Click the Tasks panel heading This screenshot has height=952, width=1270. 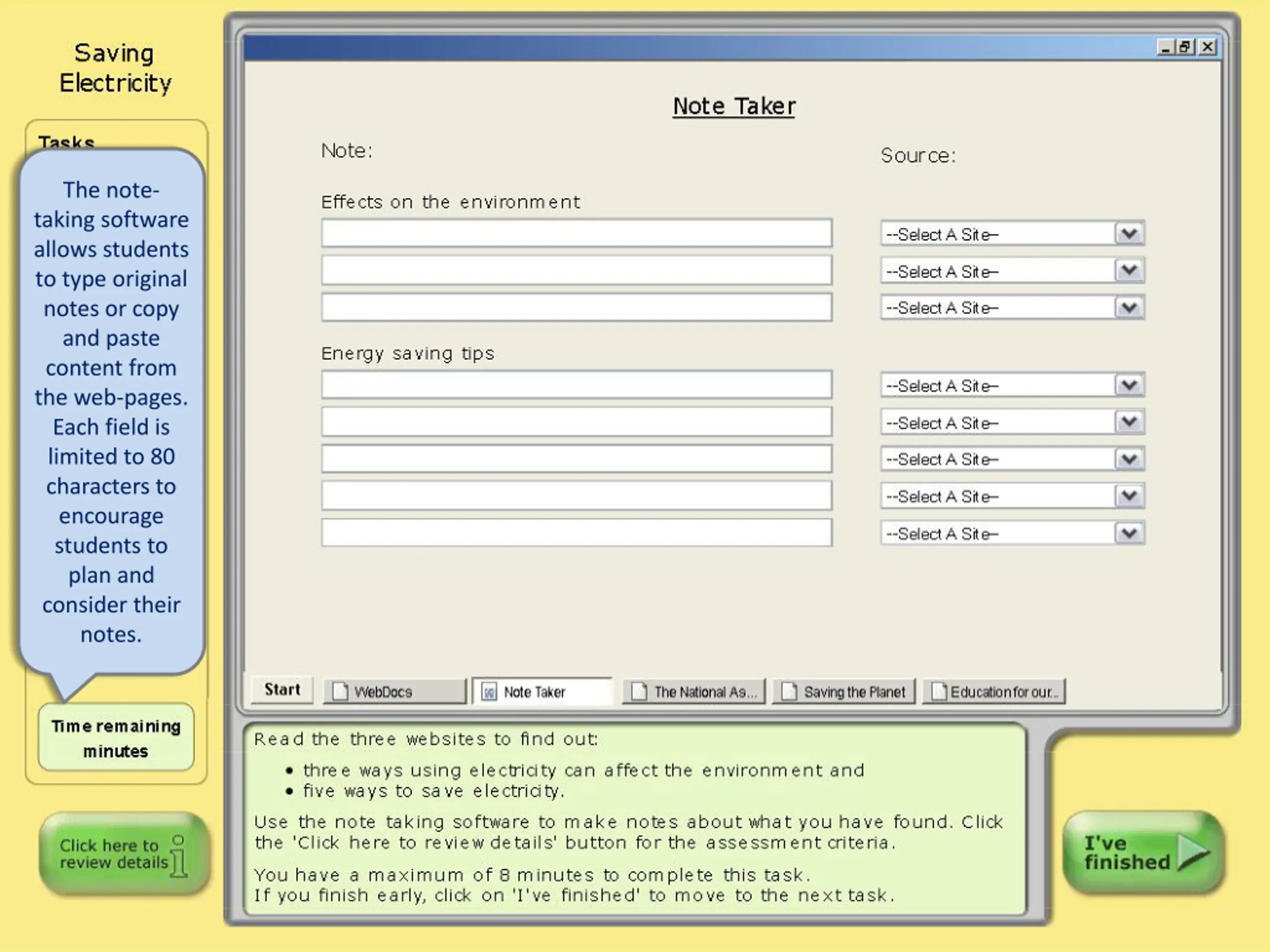pos(66,142)
